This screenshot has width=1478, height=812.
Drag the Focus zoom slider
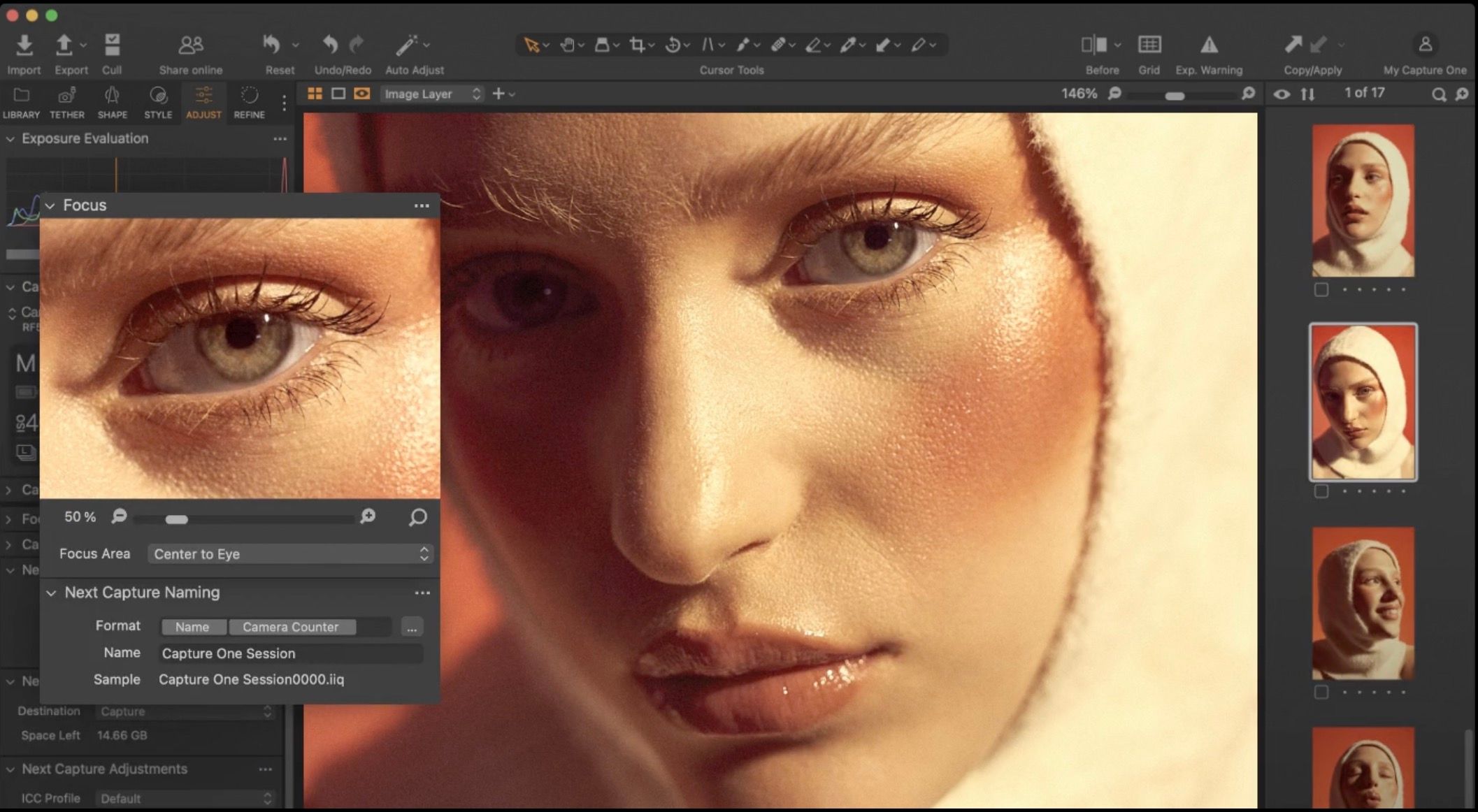click(176, 517)
